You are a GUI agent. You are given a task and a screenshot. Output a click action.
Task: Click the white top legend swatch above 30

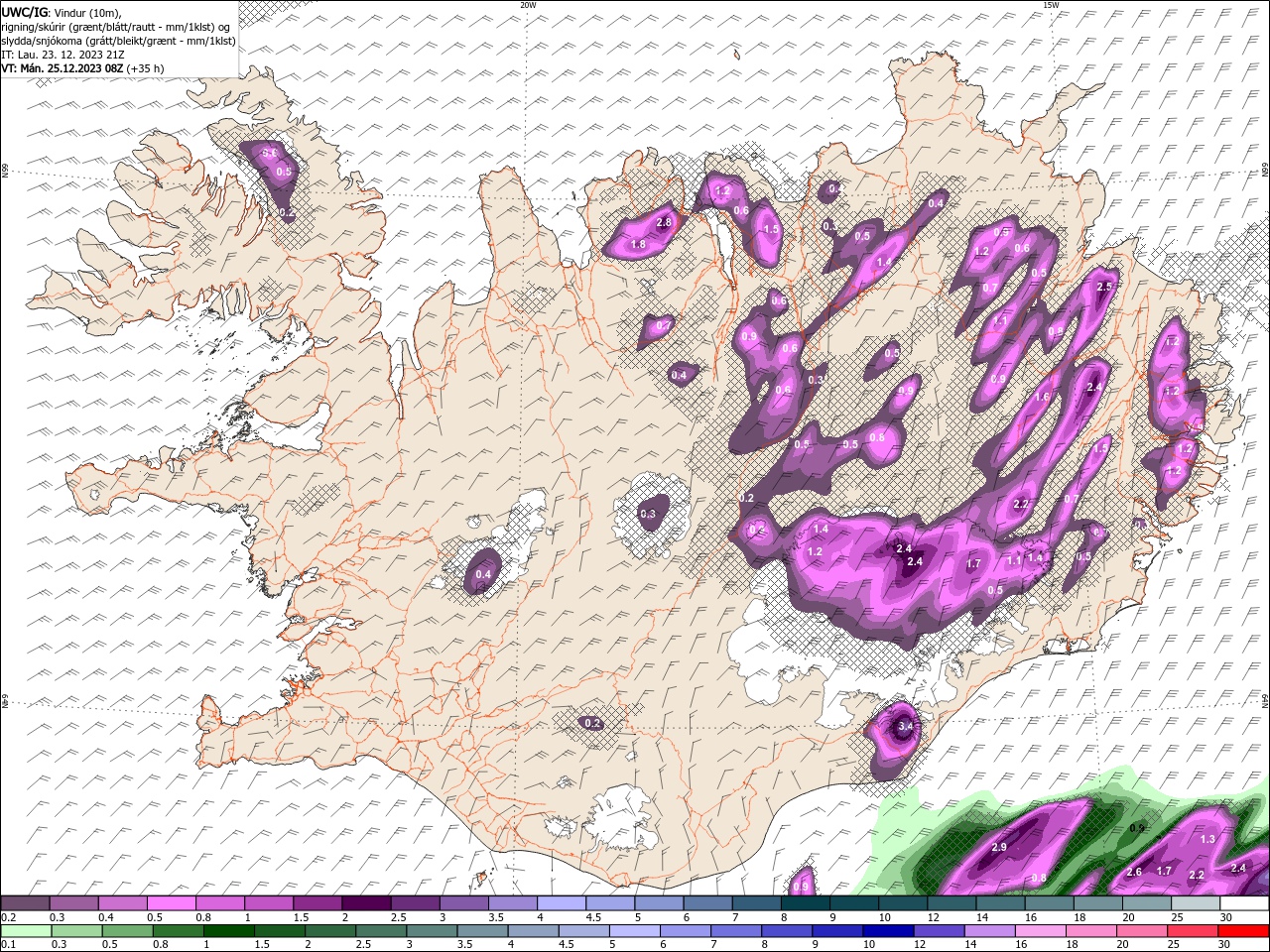pyautogui.click(x=1245, y=903)
